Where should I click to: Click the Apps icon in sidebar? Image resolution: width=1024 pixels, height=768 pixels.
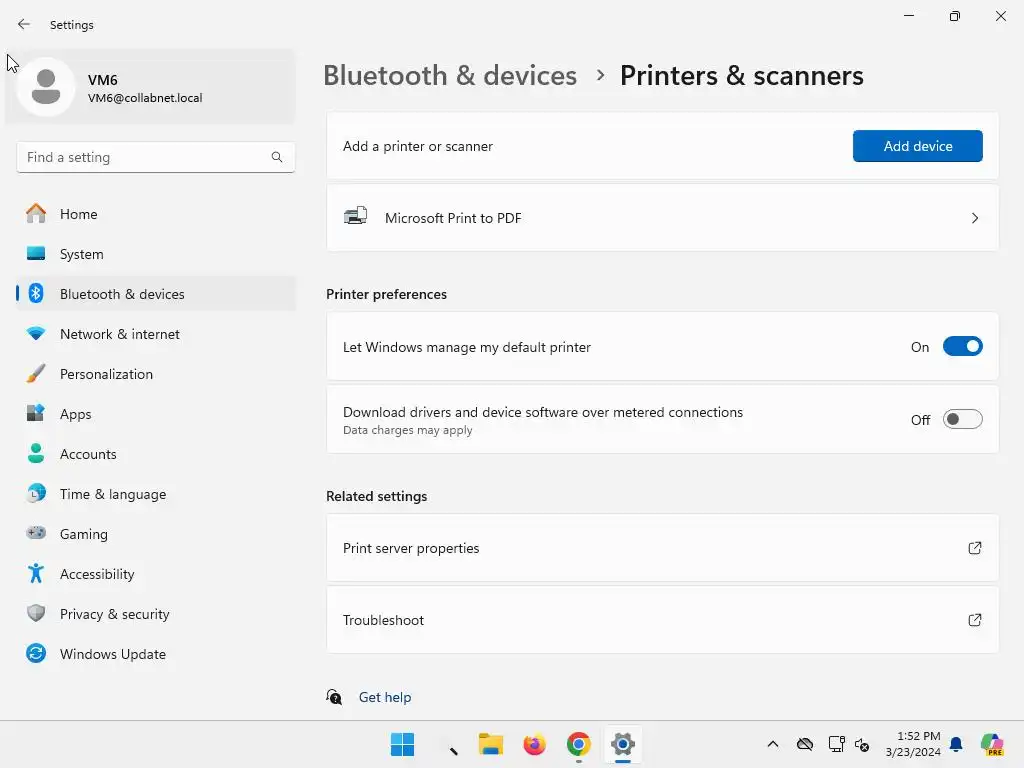pos(36,413)
